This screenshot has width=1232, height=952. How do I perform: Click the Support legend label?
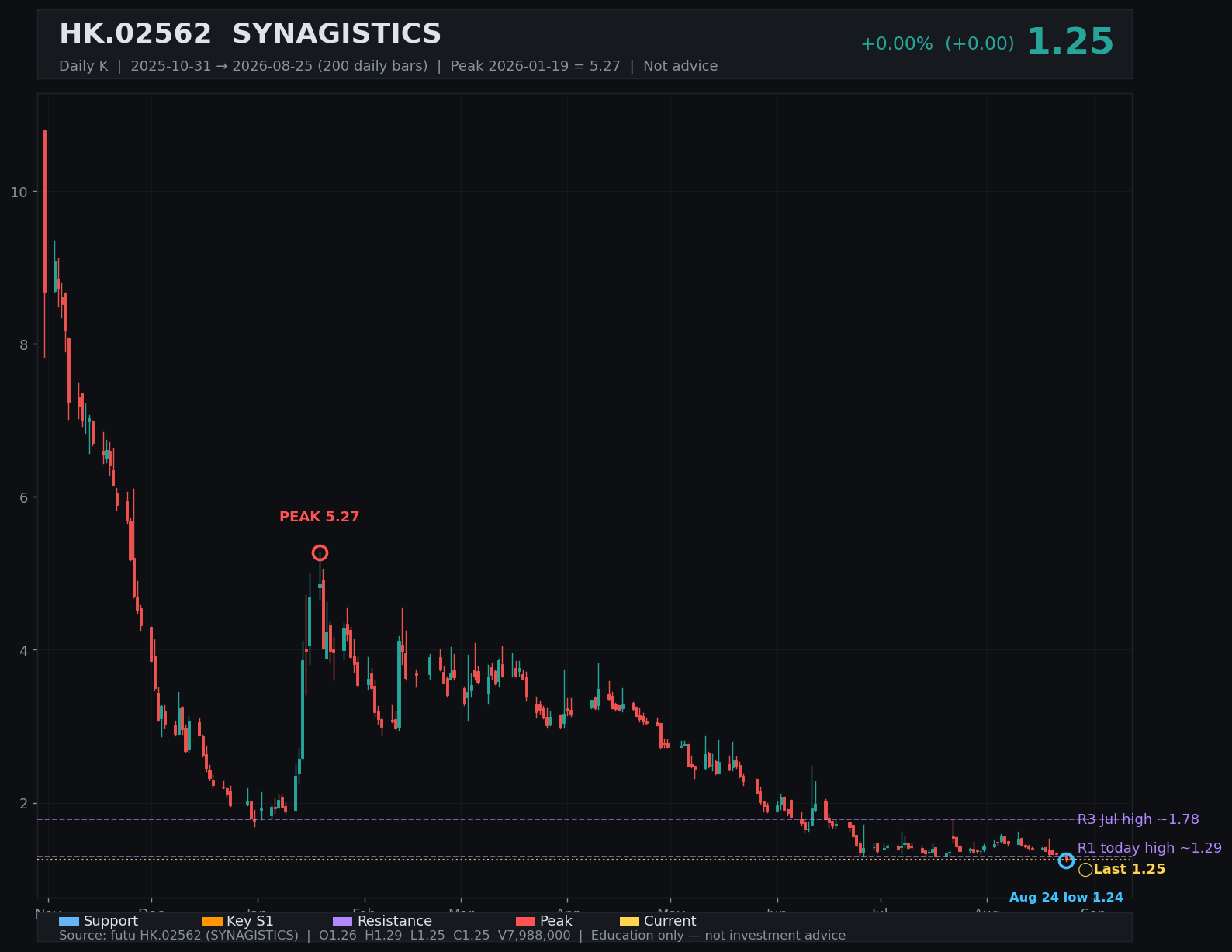pyautogui.click(x=111, y=921)
